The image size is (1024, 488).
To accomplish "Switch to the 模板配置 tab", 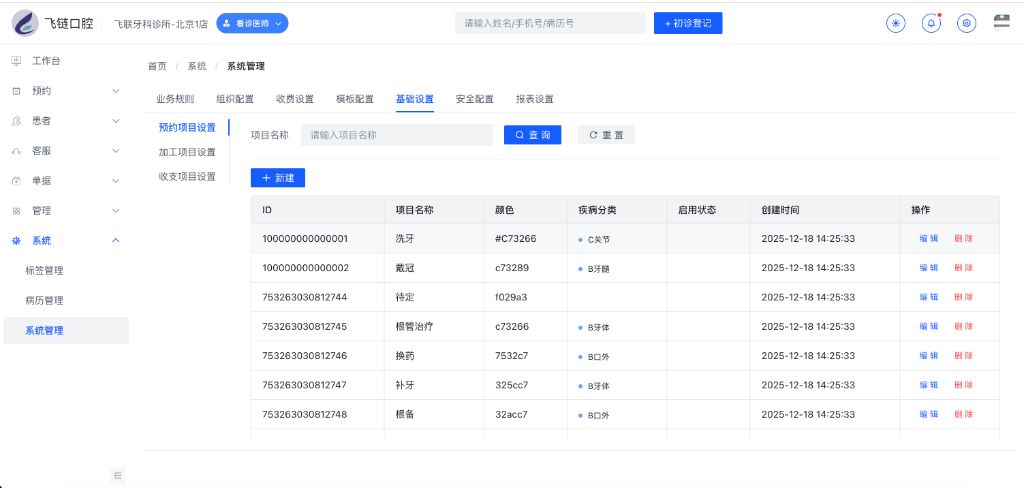I will 355,99.
